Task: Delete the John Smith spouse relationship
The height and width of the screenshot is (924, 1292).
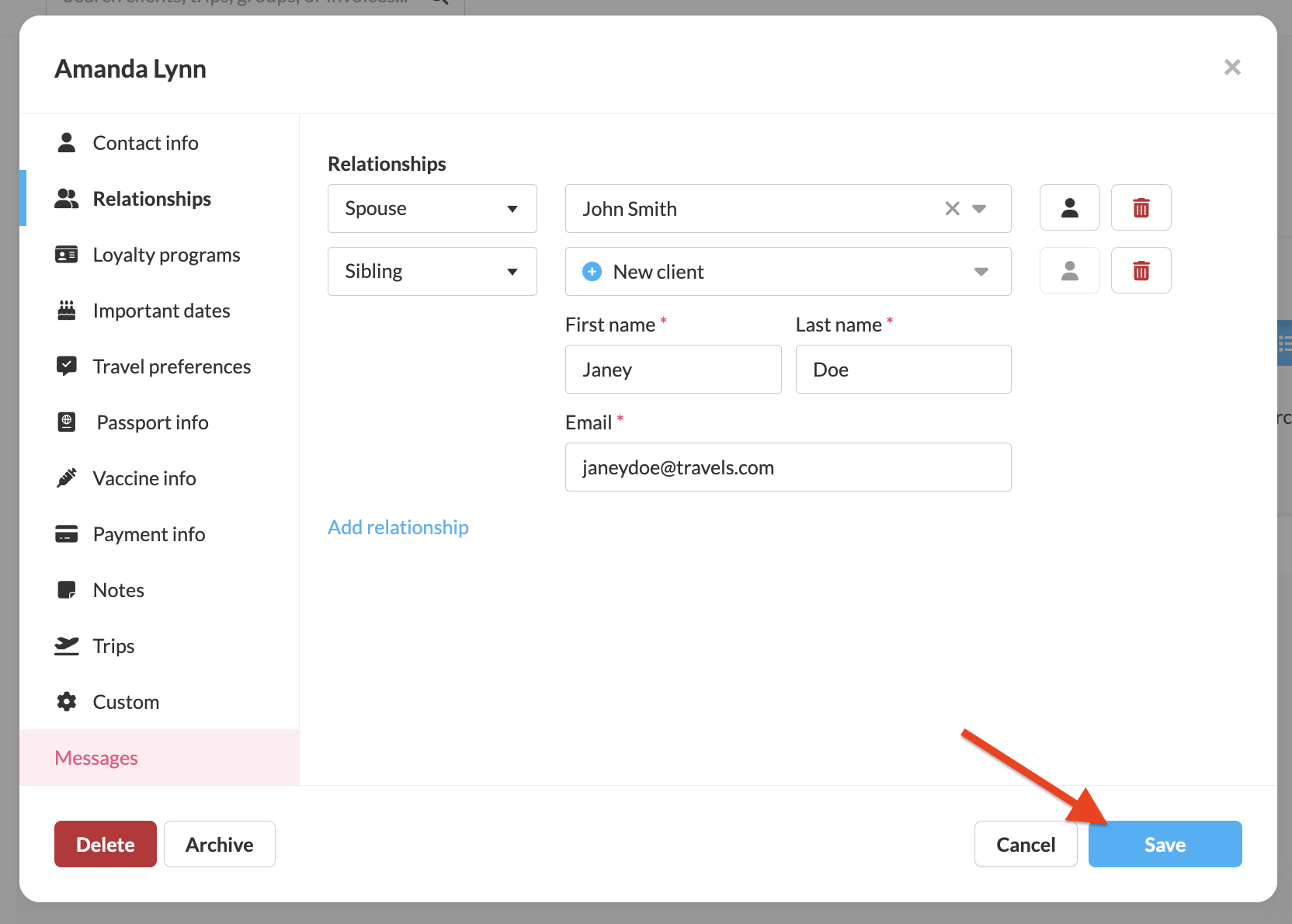Action: point(1141,208)
